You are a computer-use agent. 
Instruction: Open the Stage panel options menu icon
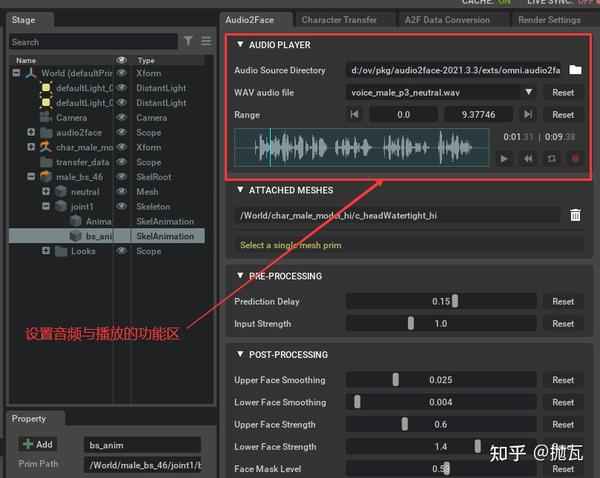[x=206, y=41]
